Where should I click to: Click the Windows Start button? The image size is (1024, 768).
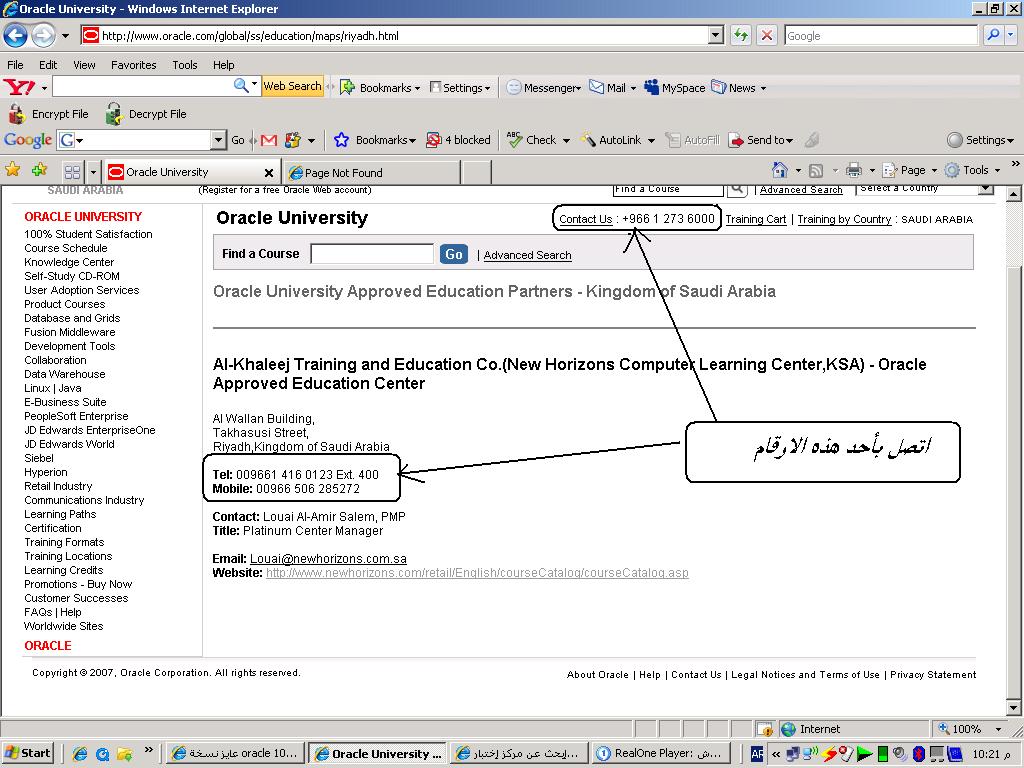click(x=28, y=753)
